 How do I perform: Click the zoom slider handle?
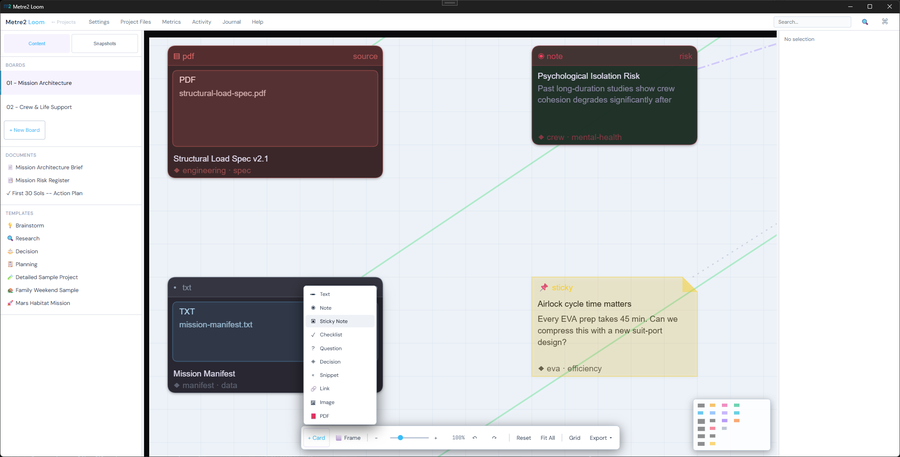pyautogui.click(x=401, y=438)
